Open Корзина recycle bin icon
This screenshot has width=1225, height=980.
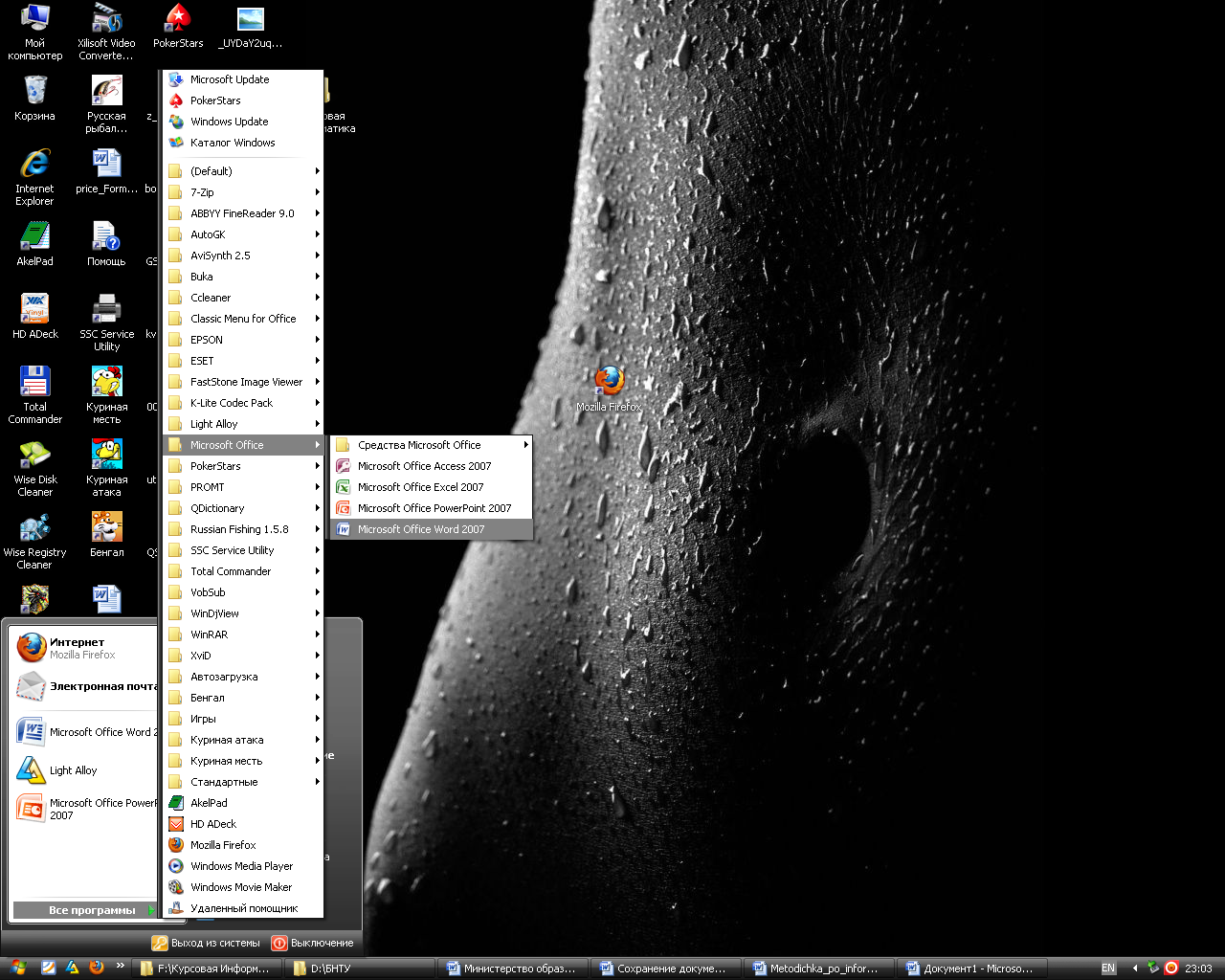tap(35, 99)
